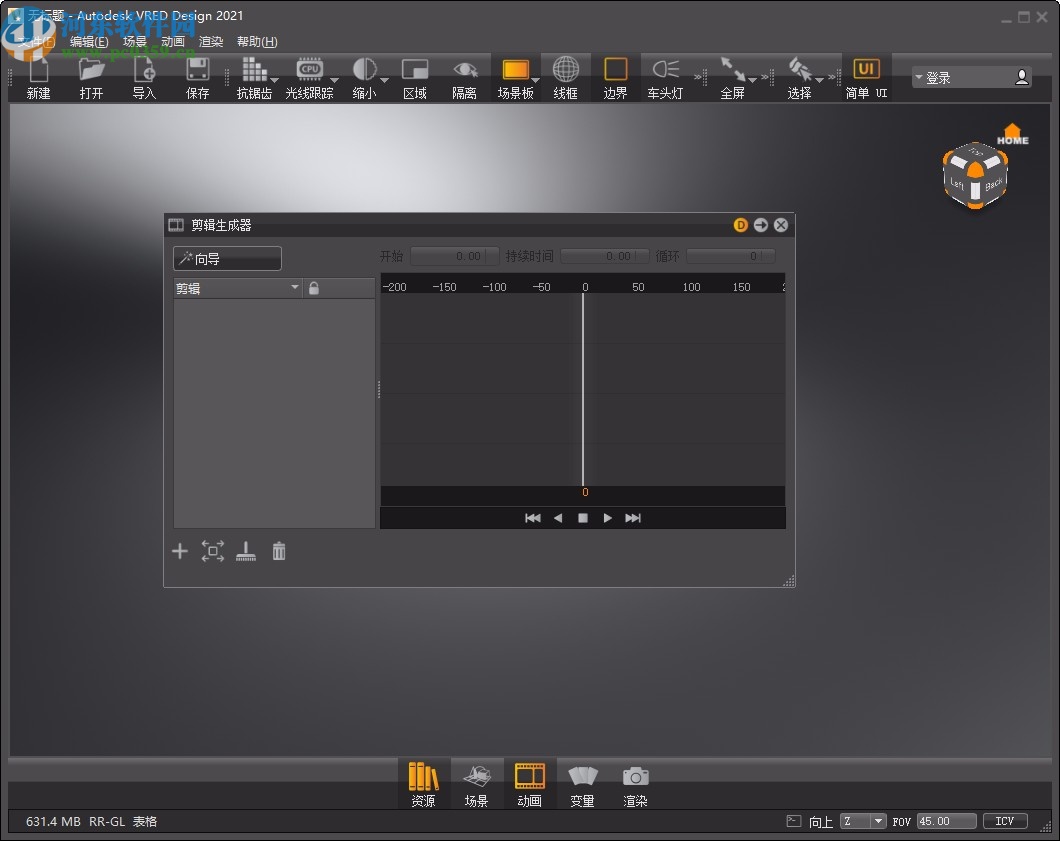
Task: Toggle the lock icon next to 剪辑
Action: pos(313,287)
